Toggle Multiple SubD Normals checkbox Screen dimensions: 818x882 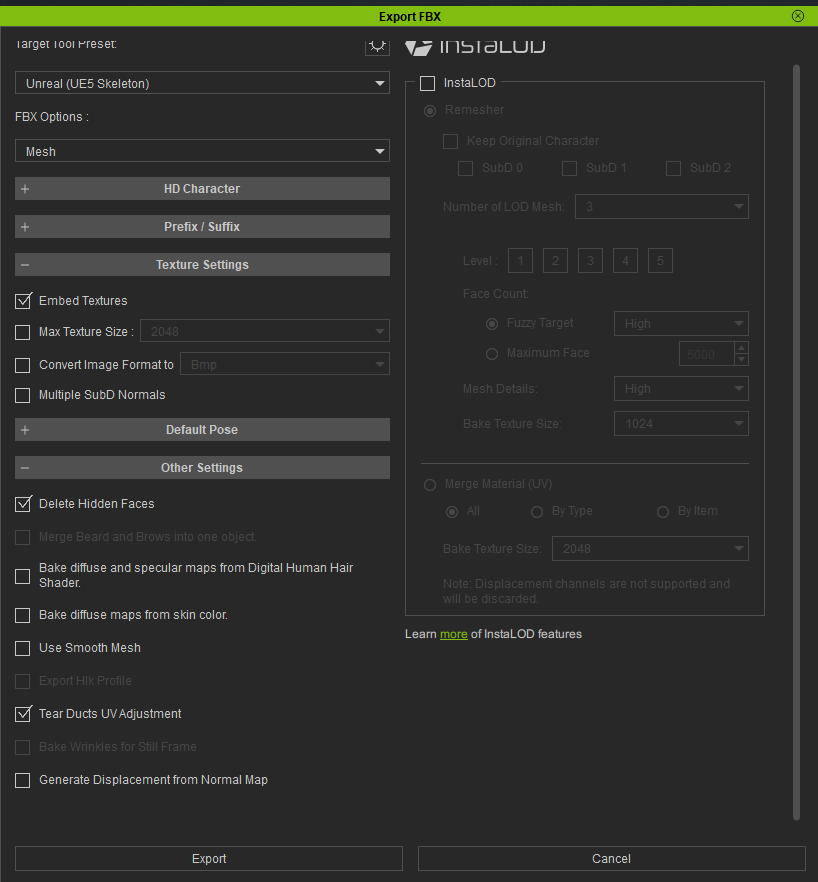23,396
